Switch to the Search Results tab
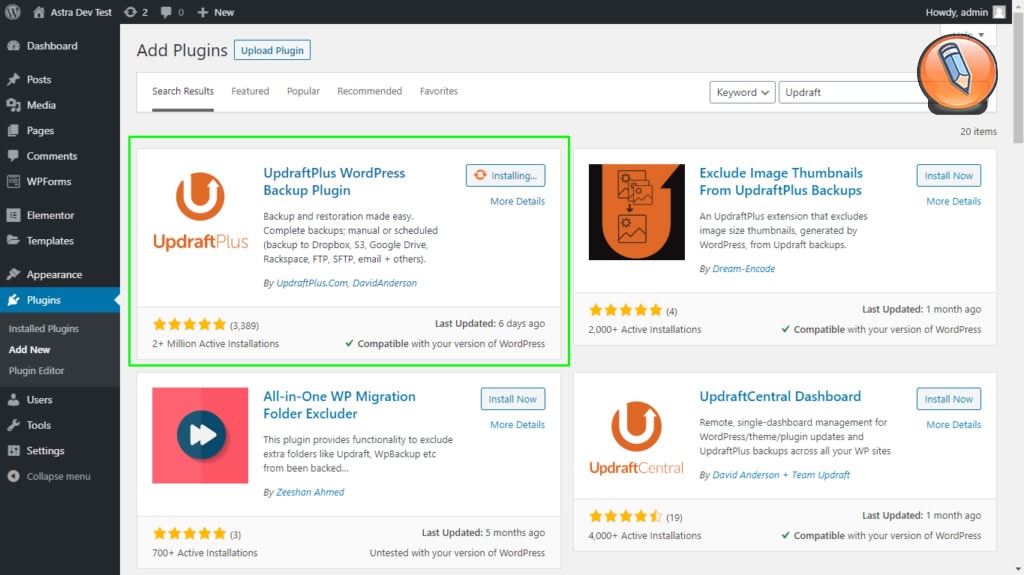This screenshot has width=1024, height=575. 183,91
